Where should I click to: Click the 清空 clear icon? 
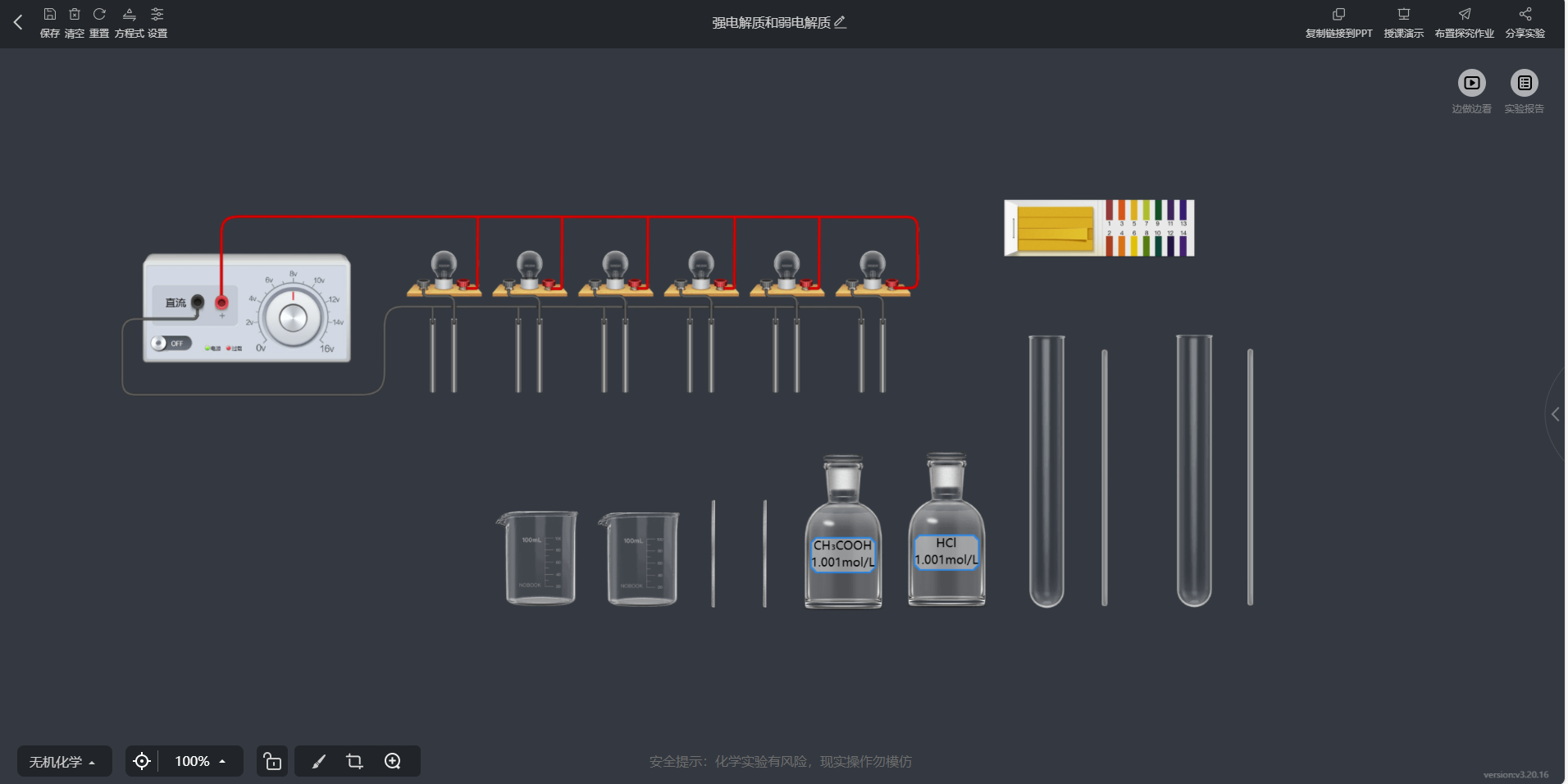point(75,15)
